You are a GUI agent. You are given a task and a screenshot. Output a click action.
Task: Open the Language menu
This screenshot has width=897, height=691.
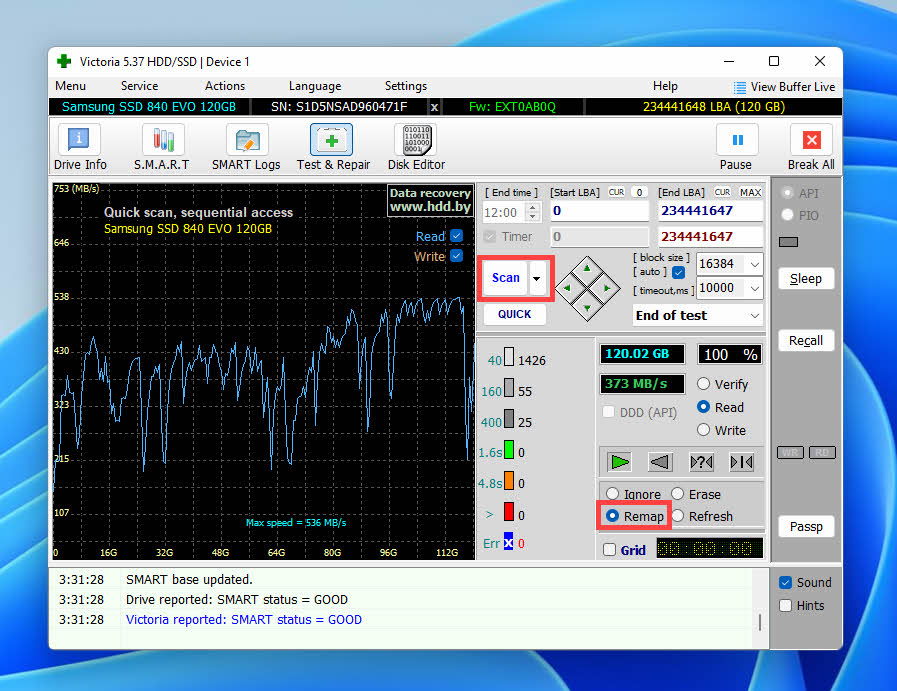[x=315, y=86]
